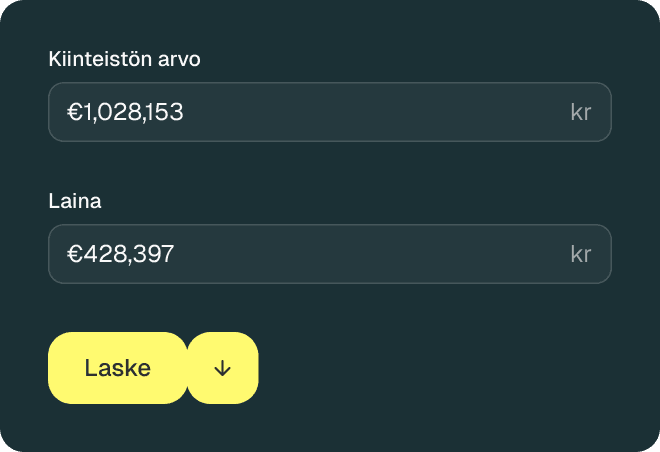Click kr suffix in Kiinteistön arvo field
This screenshot has height=452, width=660.
pos(580,112)
